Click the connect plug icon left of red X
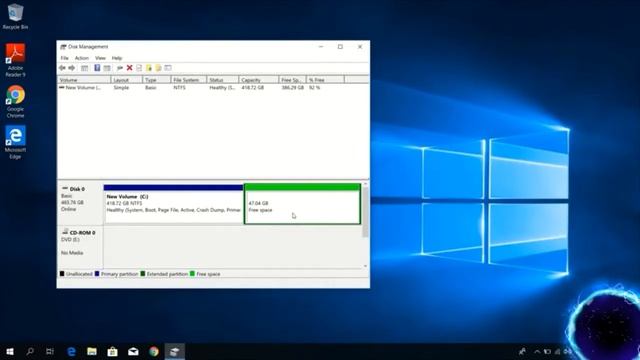640x360 pixels. [x=120, y=68]
